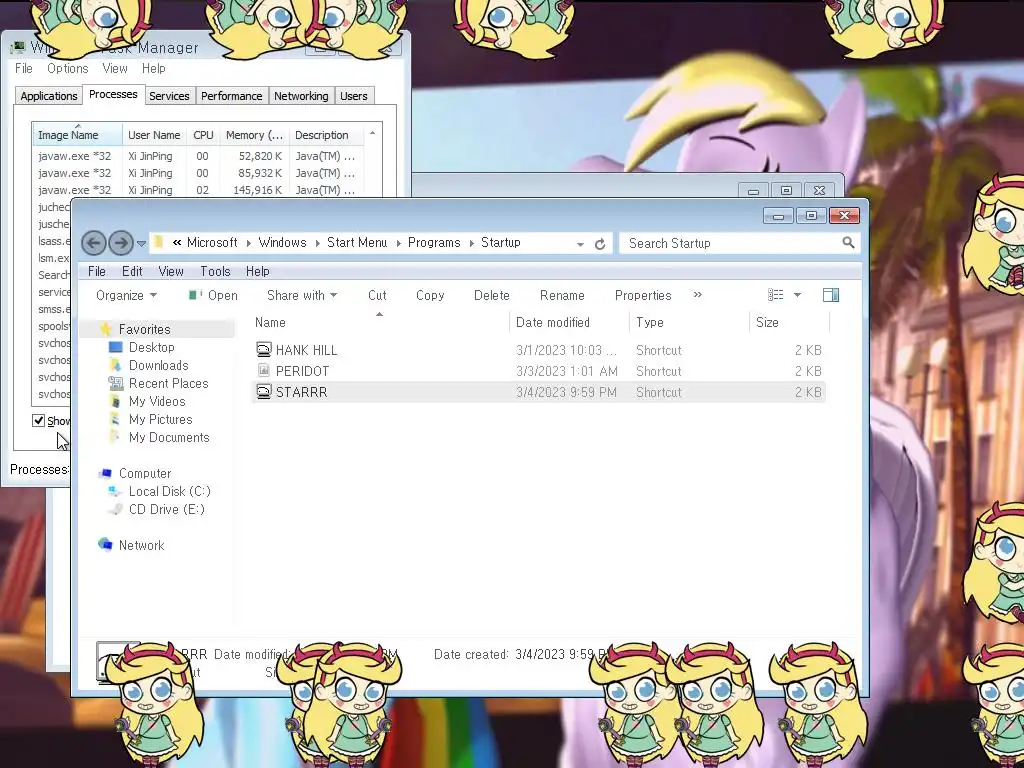The image size is (1024, 768).
Task: Navigate to Programs in the address path
Action: pyautogui.click(x=434, y=242)
